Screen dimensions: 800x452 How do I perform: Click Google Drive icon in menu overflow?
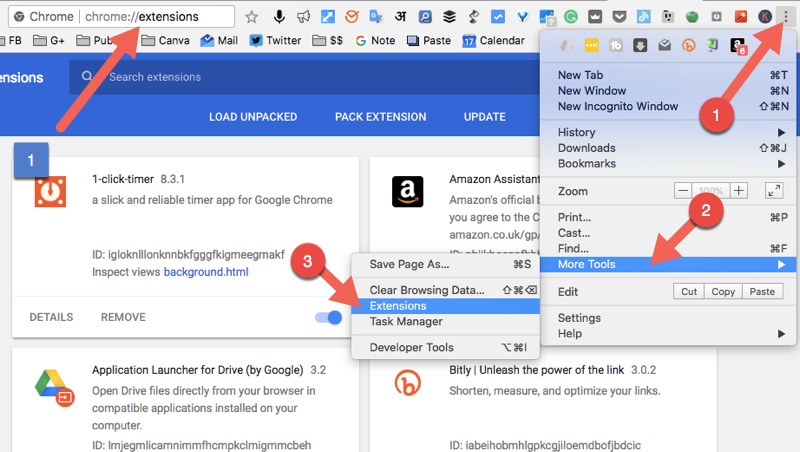(566, 45)
